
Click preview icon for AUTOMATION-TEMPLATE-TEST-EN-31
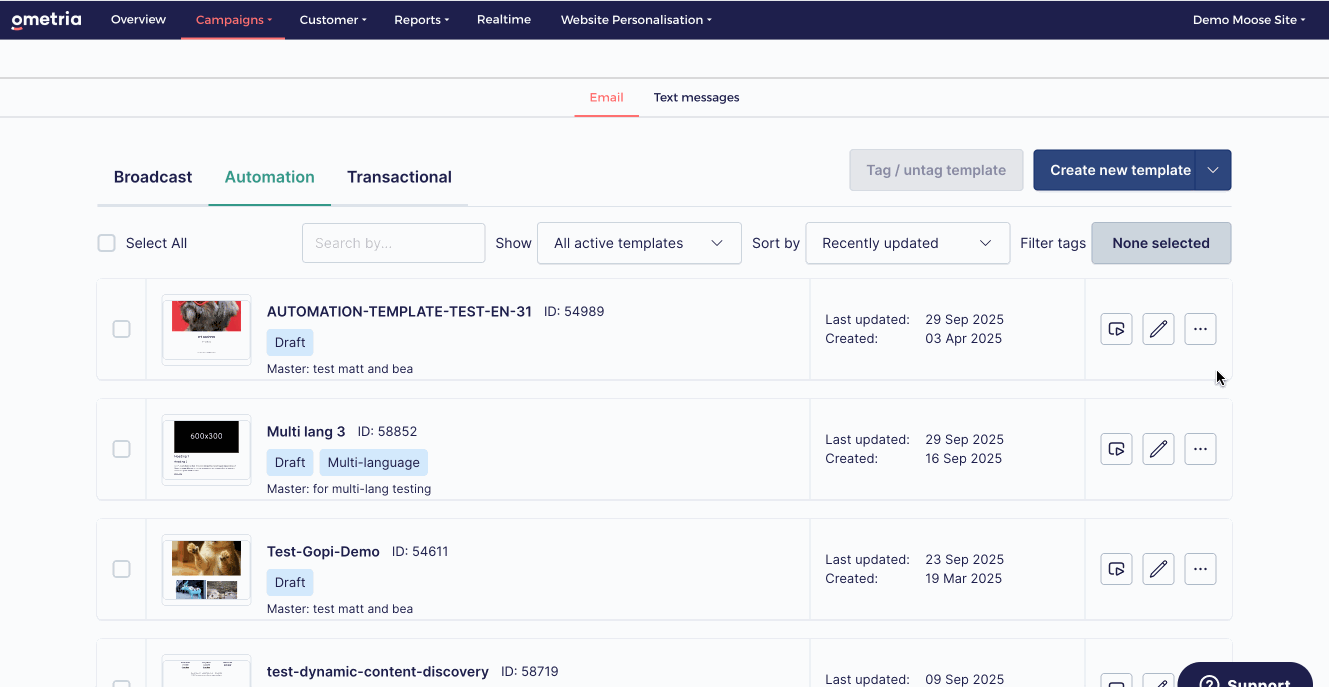point(1116,329)
